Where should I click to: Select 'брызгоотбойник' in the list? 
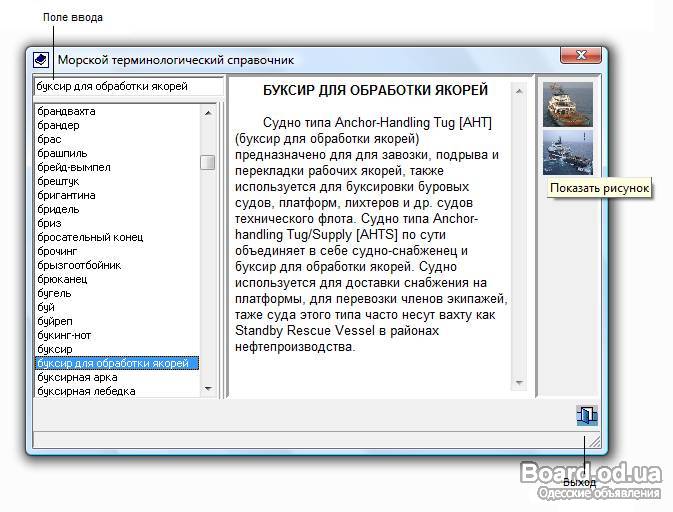pos(78,266)
